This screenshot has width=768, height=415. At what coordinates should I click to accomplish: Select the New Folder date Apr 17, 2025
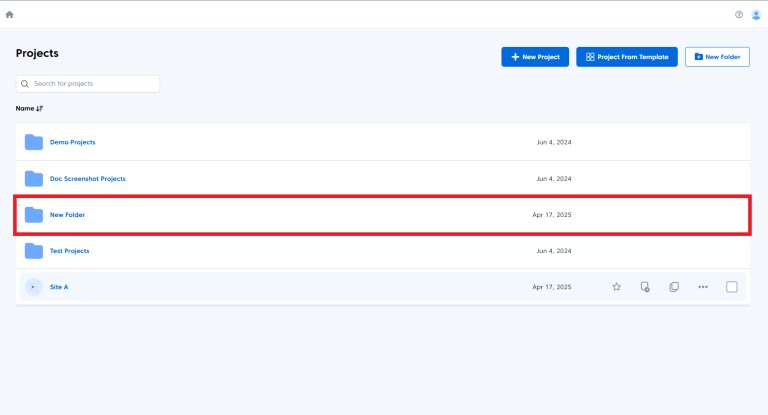[x=552, y=215]
